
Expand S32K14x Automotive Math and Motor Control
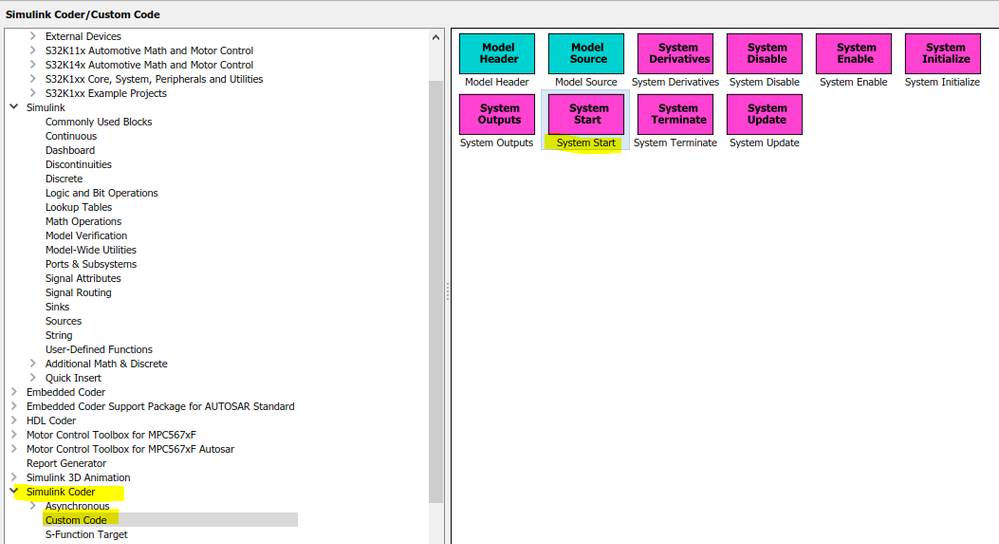pyautogui.click(x=32, y=64)
